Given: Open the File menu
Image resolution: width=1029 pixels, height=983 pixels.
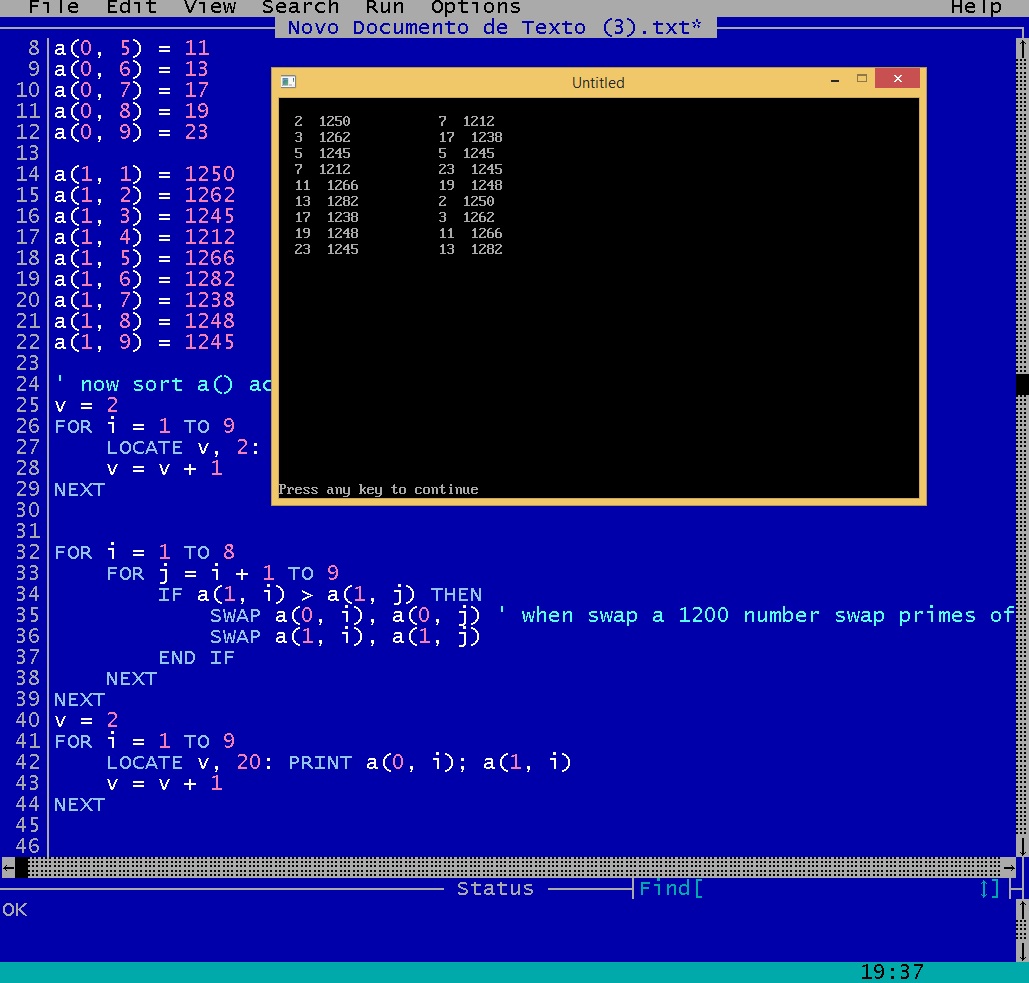Looking at the screenshot, I should coord(53,8).
